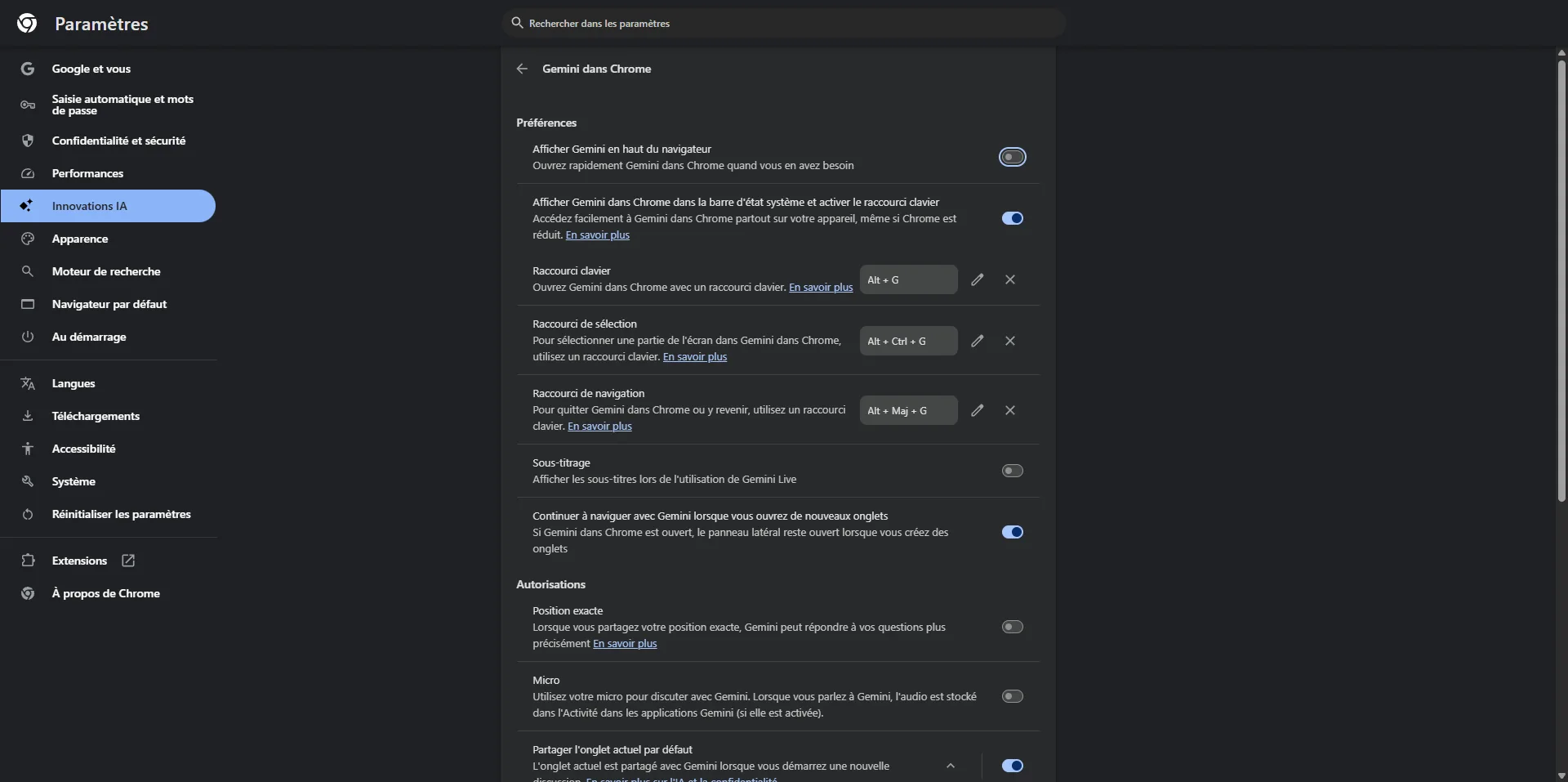
Task: Open Téléchargements settings
Action: (x=108, y=416)
